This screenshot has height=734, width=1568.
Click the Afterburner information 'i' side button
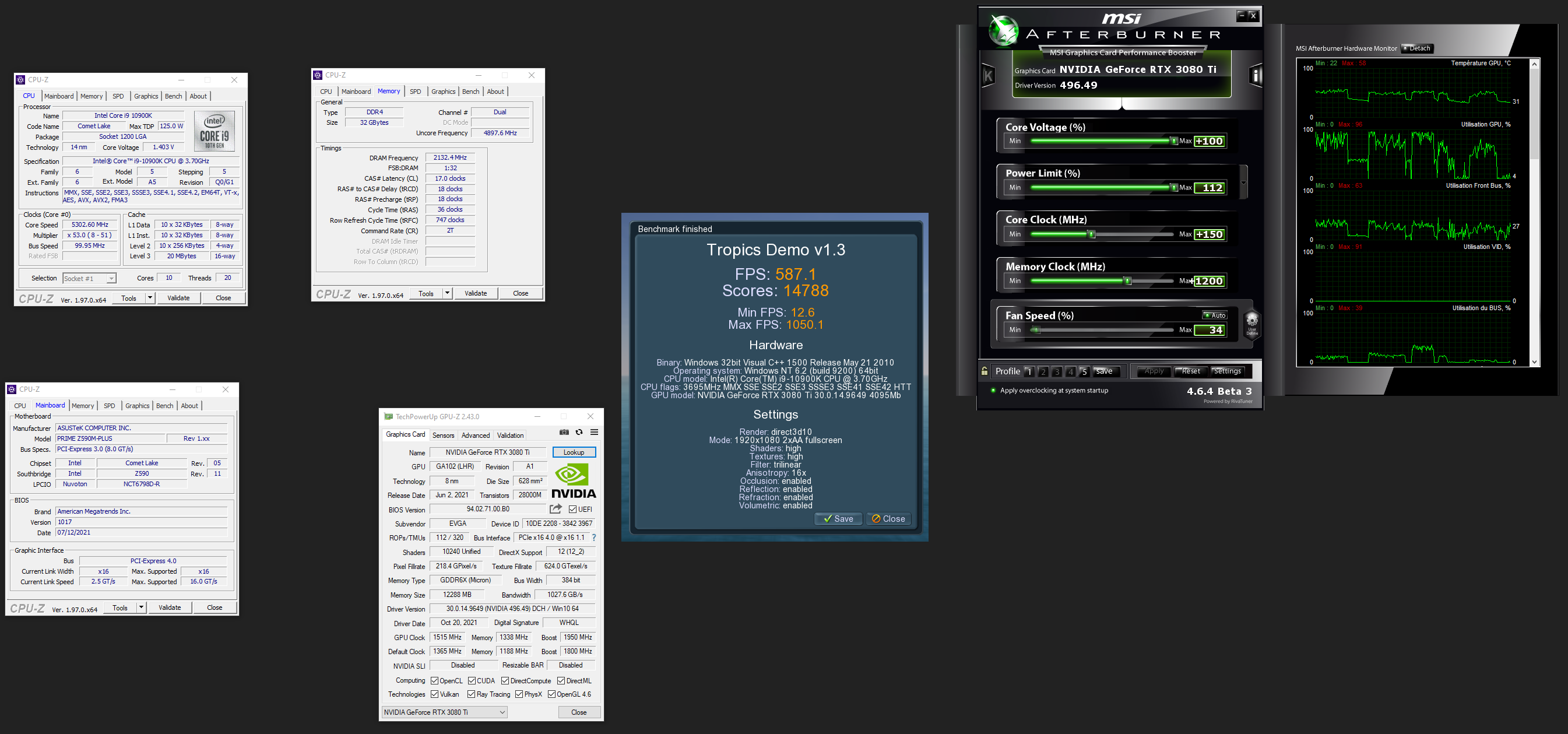coord(1255,75)
